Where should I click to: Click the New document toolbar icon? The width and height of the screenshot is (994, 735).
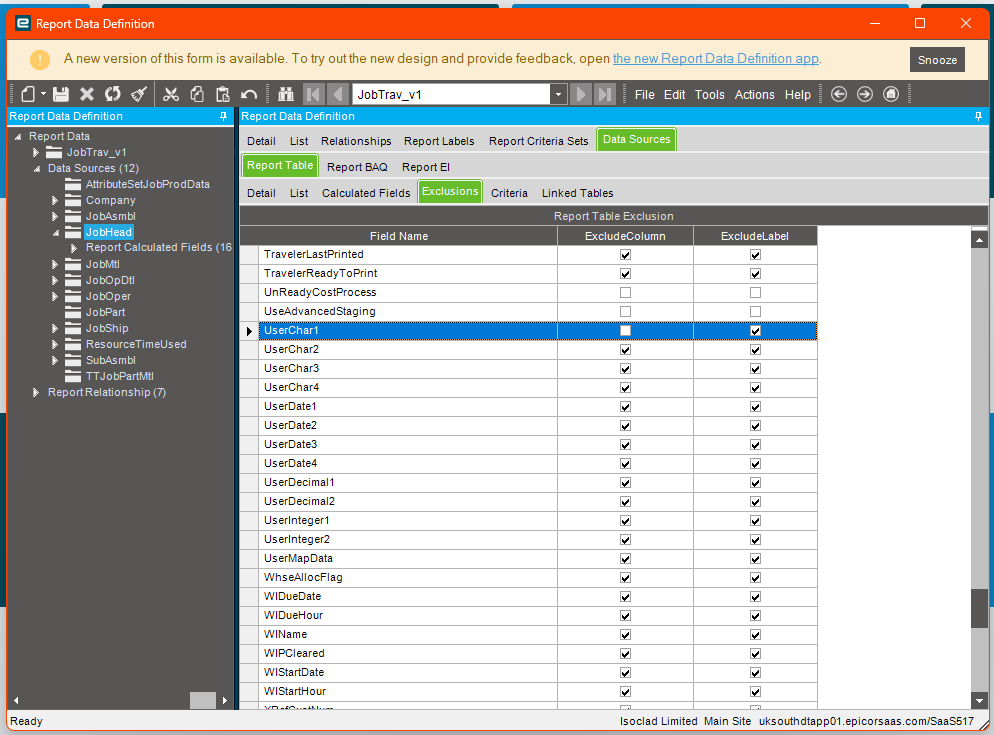[28, 94]
